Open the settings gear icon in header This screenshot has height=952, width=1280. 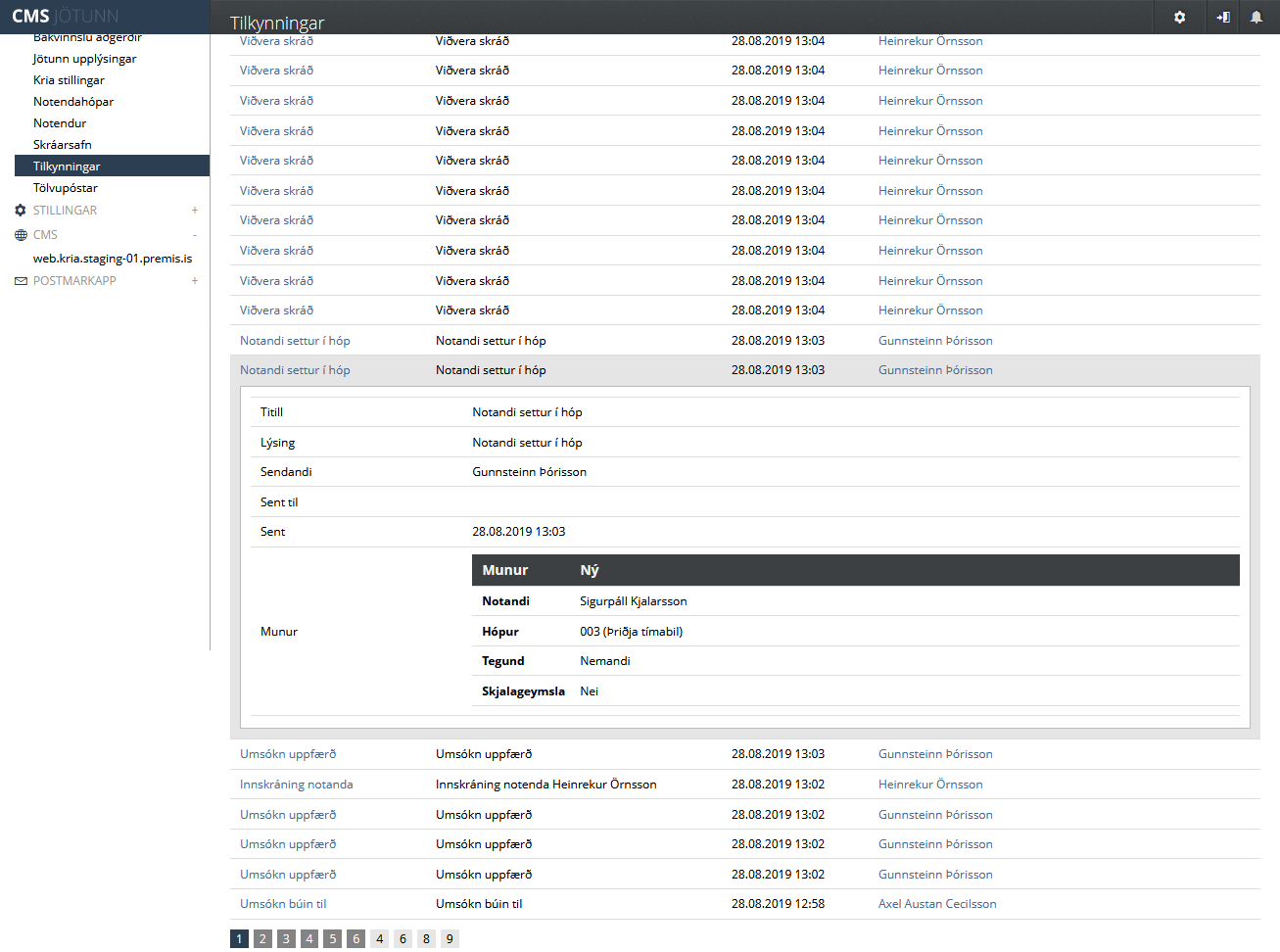[1179, 17]
